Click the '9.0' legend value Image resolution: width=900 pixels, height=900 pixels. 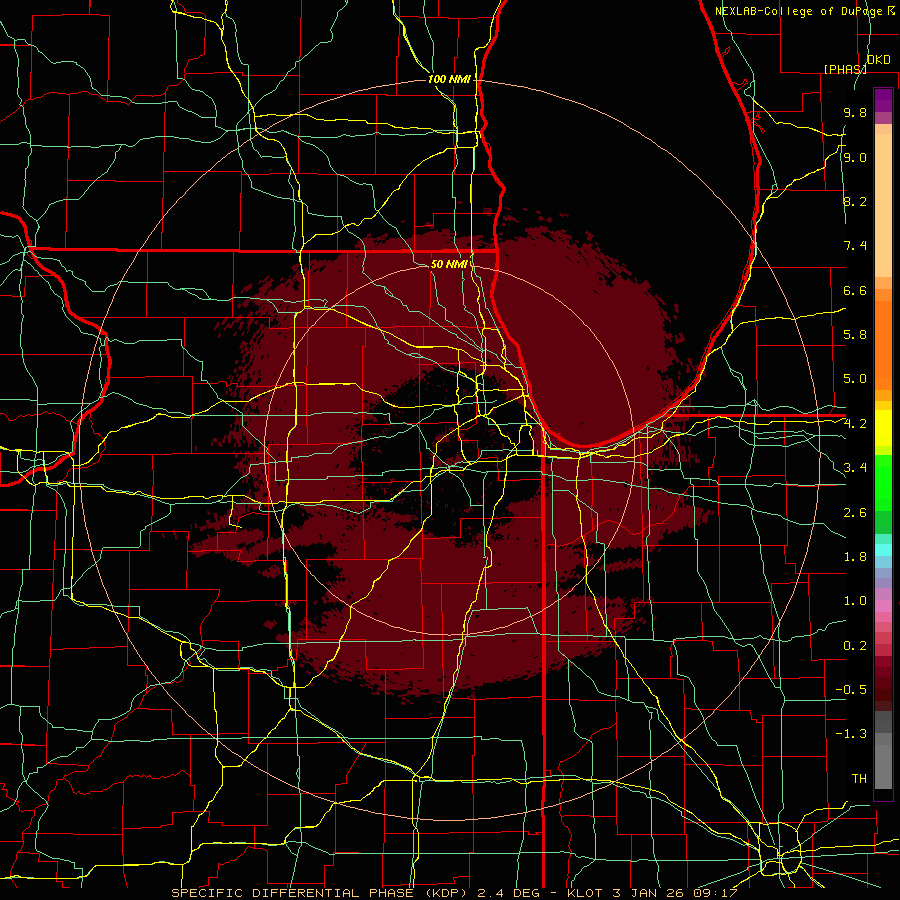pos(855,157)
